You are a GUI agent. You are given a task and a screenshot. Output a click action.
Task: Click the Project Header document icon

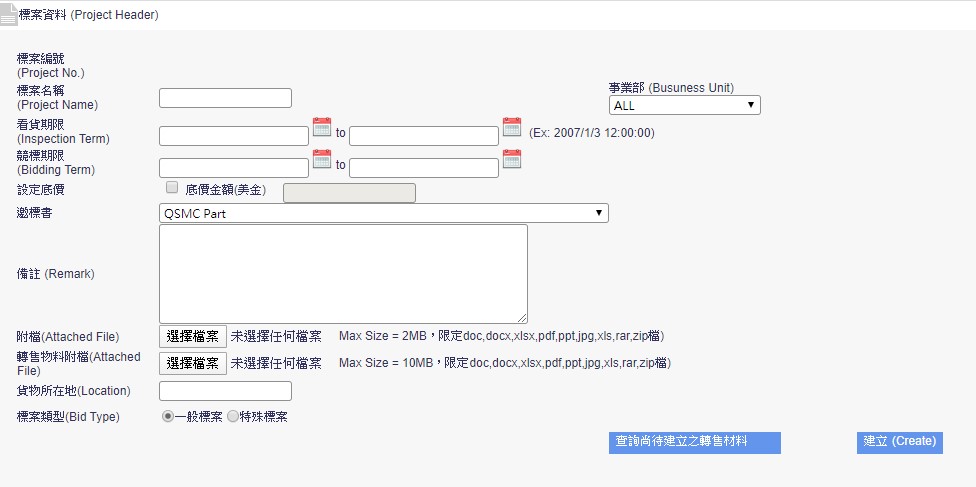9,16
